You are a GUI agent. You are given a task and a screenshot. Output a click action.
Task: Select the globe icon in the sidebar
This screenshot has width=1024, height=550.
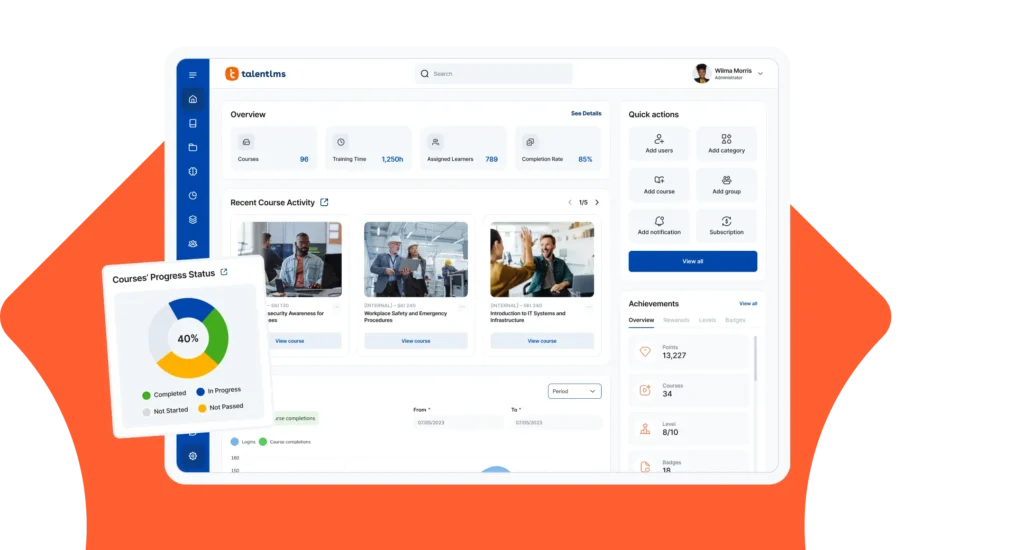(193, 172)
